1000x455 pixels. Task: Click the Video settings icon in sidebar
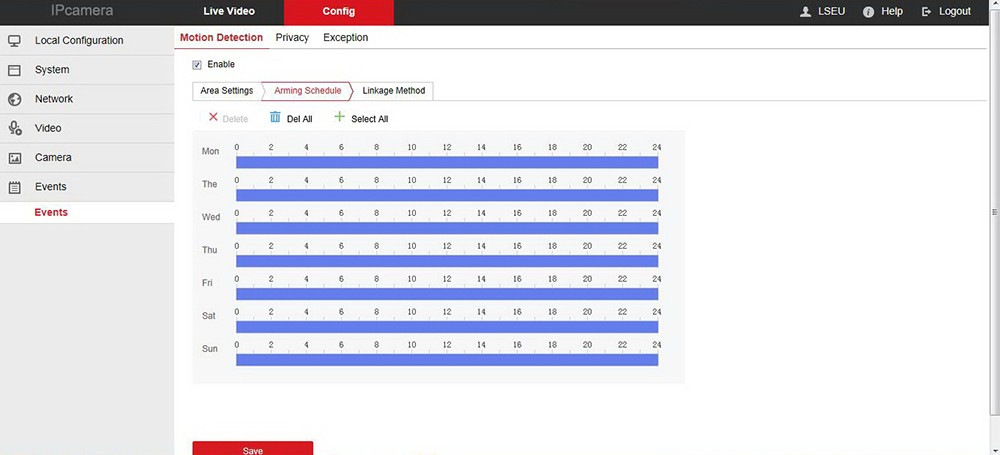pyautogui.click(x=15, y=128)
